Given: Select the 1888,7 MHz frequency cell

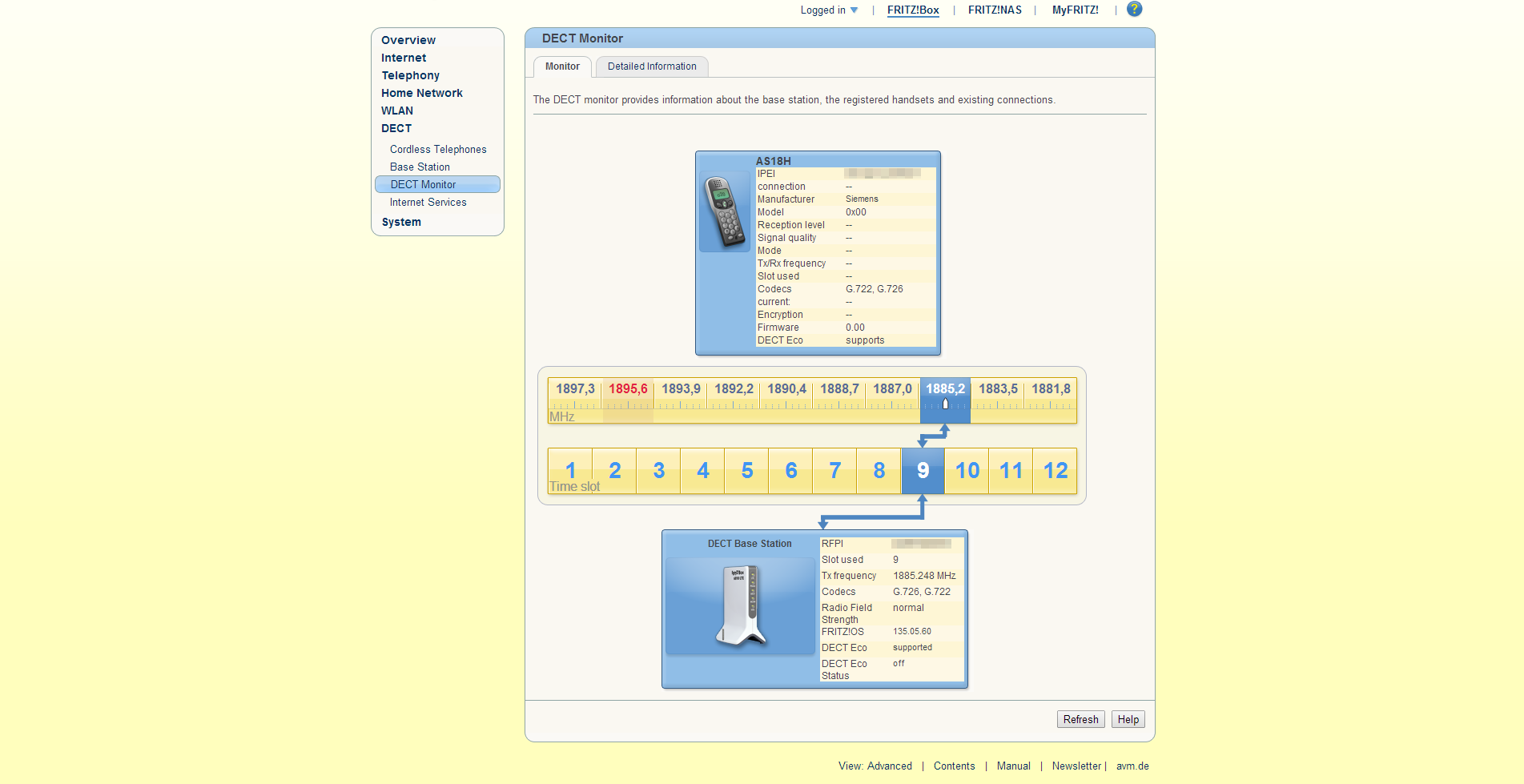Looking at the screenshot, I should point(839,400).
